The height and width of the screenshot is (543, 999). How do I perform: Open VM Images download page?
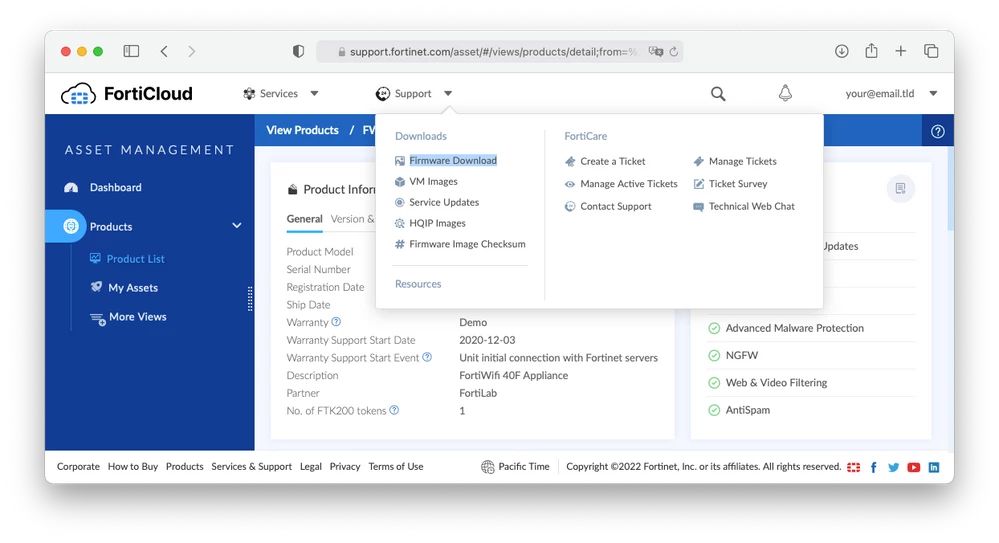click(433, 182)
